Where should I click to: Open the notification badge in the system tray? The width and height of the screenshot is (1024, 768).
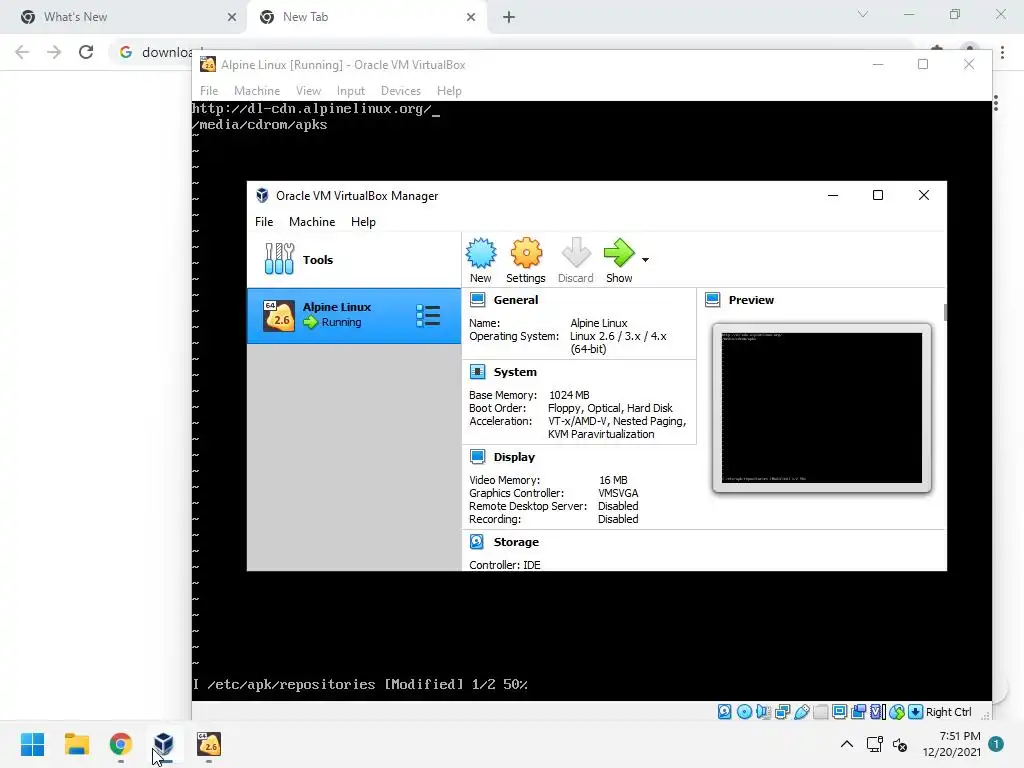pyautogui.click(x=996, y=744)
